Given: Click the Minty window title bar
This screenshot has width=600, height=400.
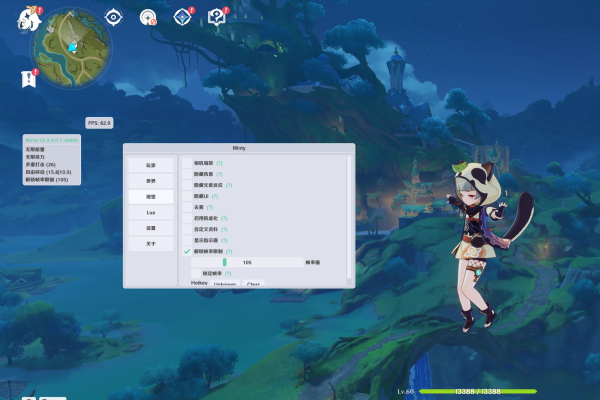Looking at the screenshot, I should point(239,148).
